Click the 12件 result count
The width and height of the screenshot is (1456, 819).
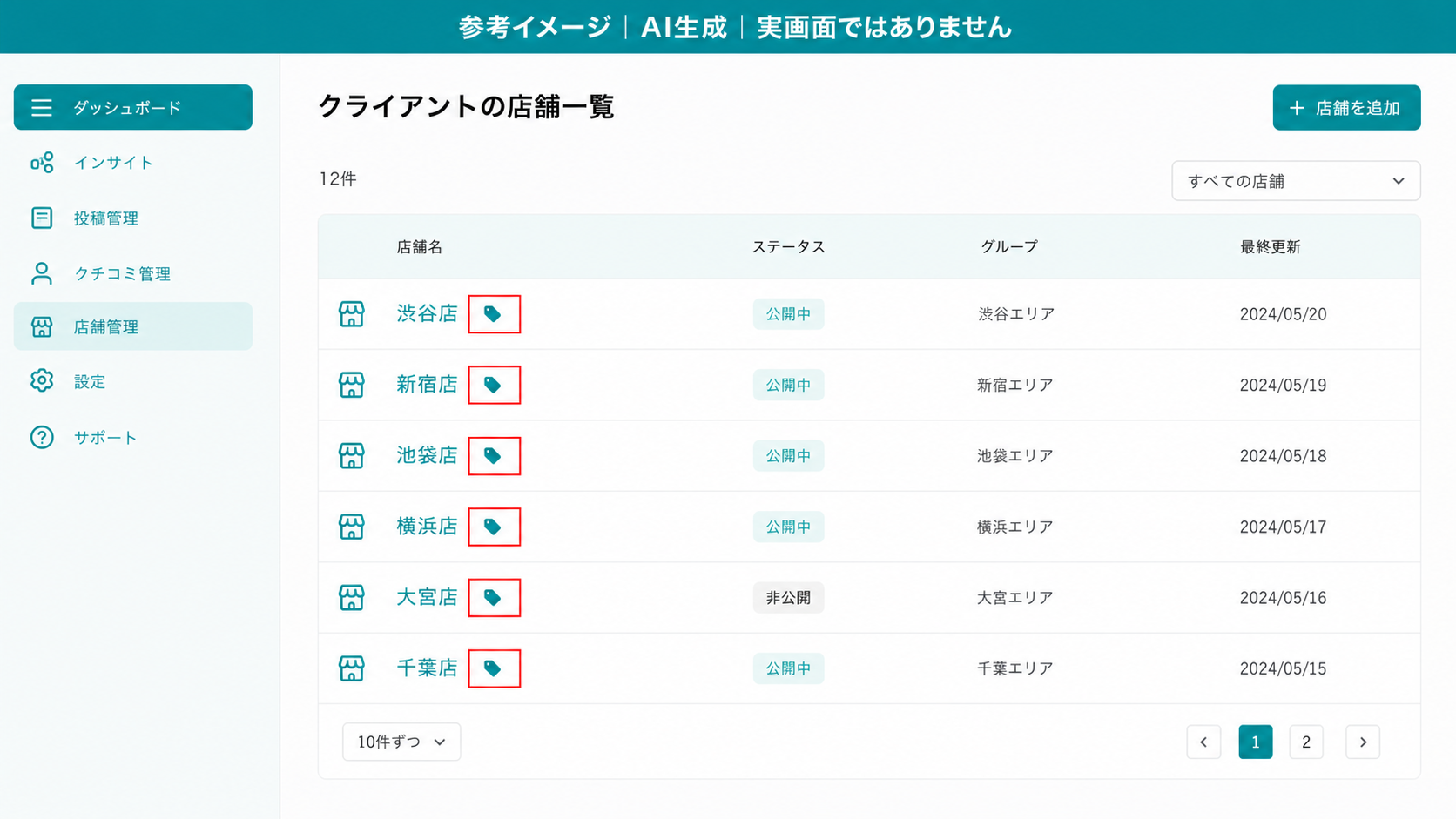[x=338, y=179]
